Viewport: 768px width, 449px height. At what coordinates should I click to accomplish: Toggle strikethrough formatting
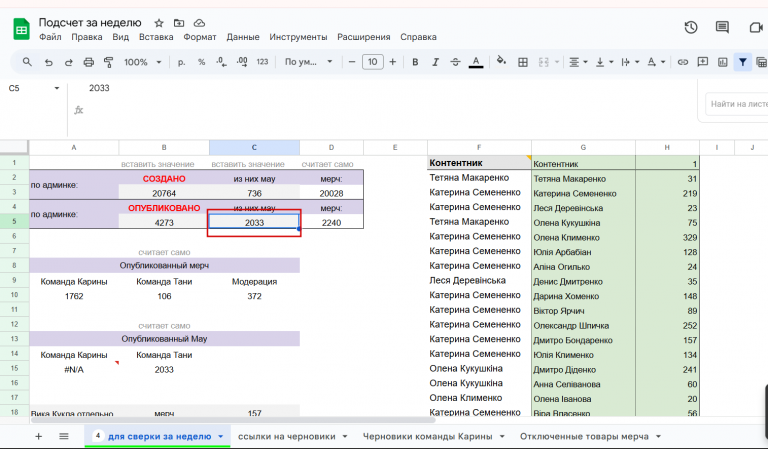click(x=456, y=62)
